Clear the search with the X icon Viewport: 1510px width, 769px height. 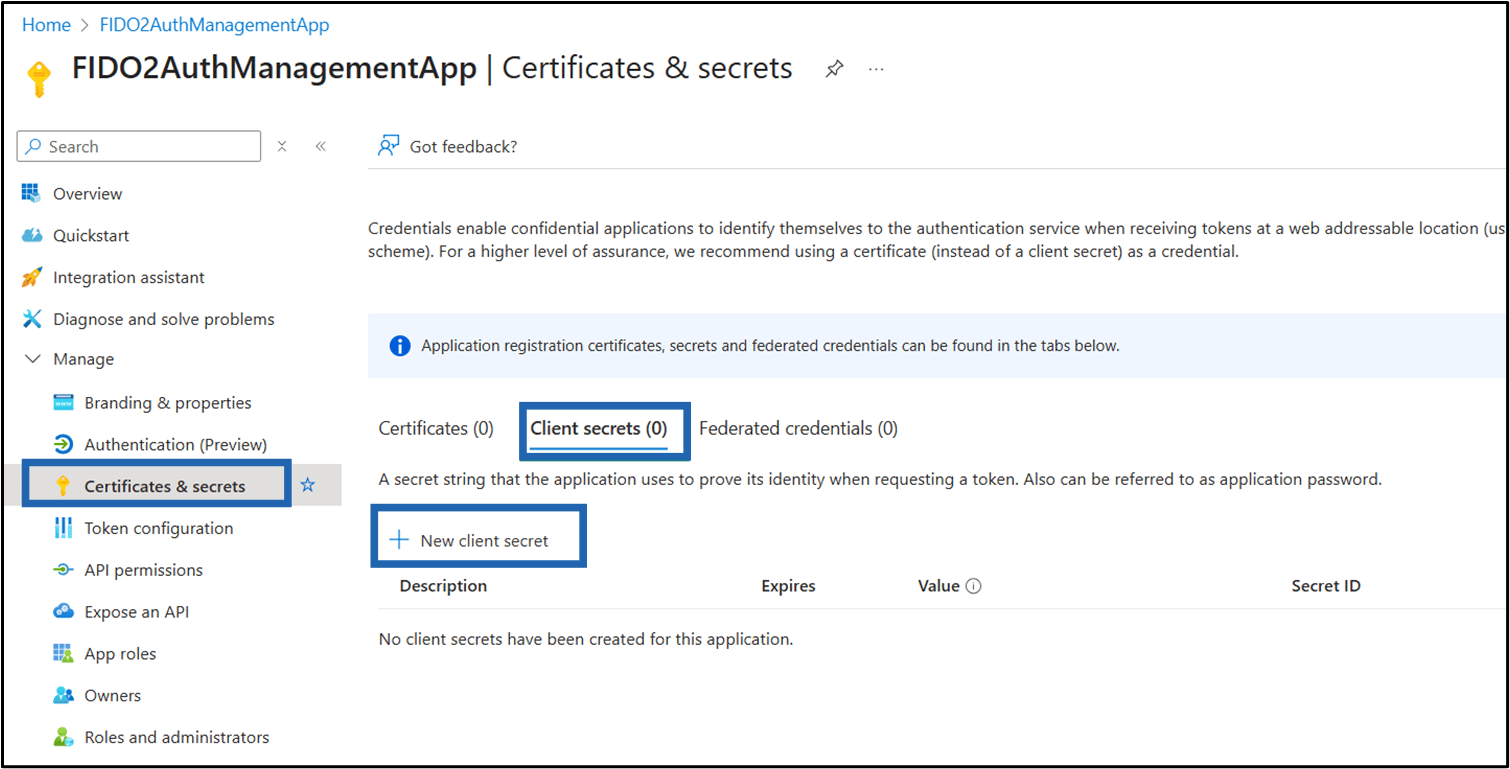282,146
